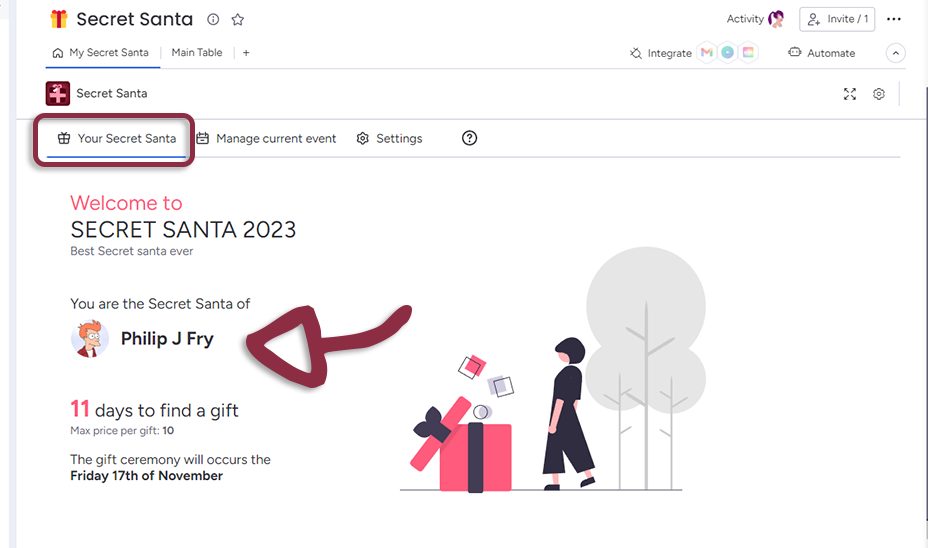The width and height of the screenshot is (929, 548).
Task: Click the board info icon beside the title
Action: (213, 20)
